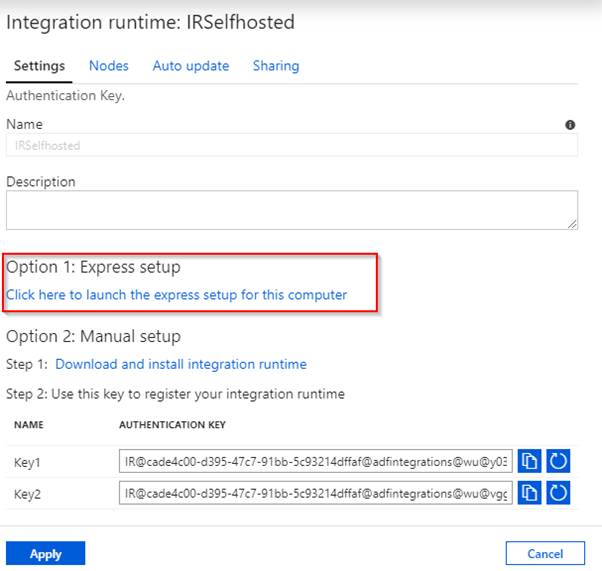Cancel the integration runtime dialog
Viewport: 602px width, 571px height.
tap(546, 553)
